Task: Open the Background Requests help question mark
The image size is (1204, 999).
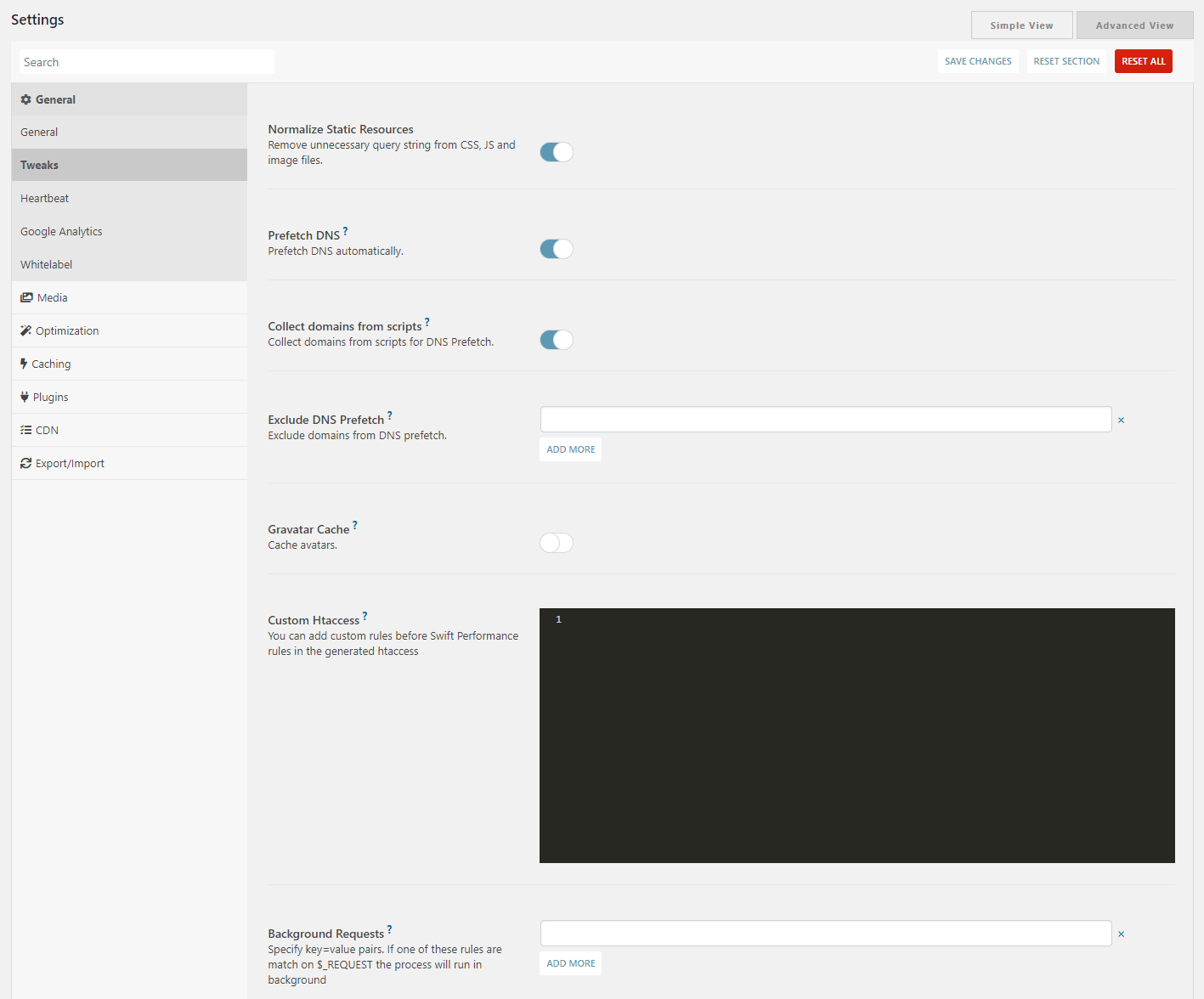Action: point(389,929)
